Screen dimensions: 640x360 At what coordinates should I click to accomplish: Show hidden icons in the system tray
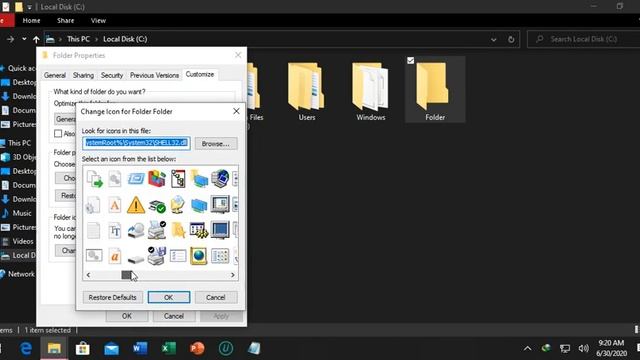[x=527, y=348]
